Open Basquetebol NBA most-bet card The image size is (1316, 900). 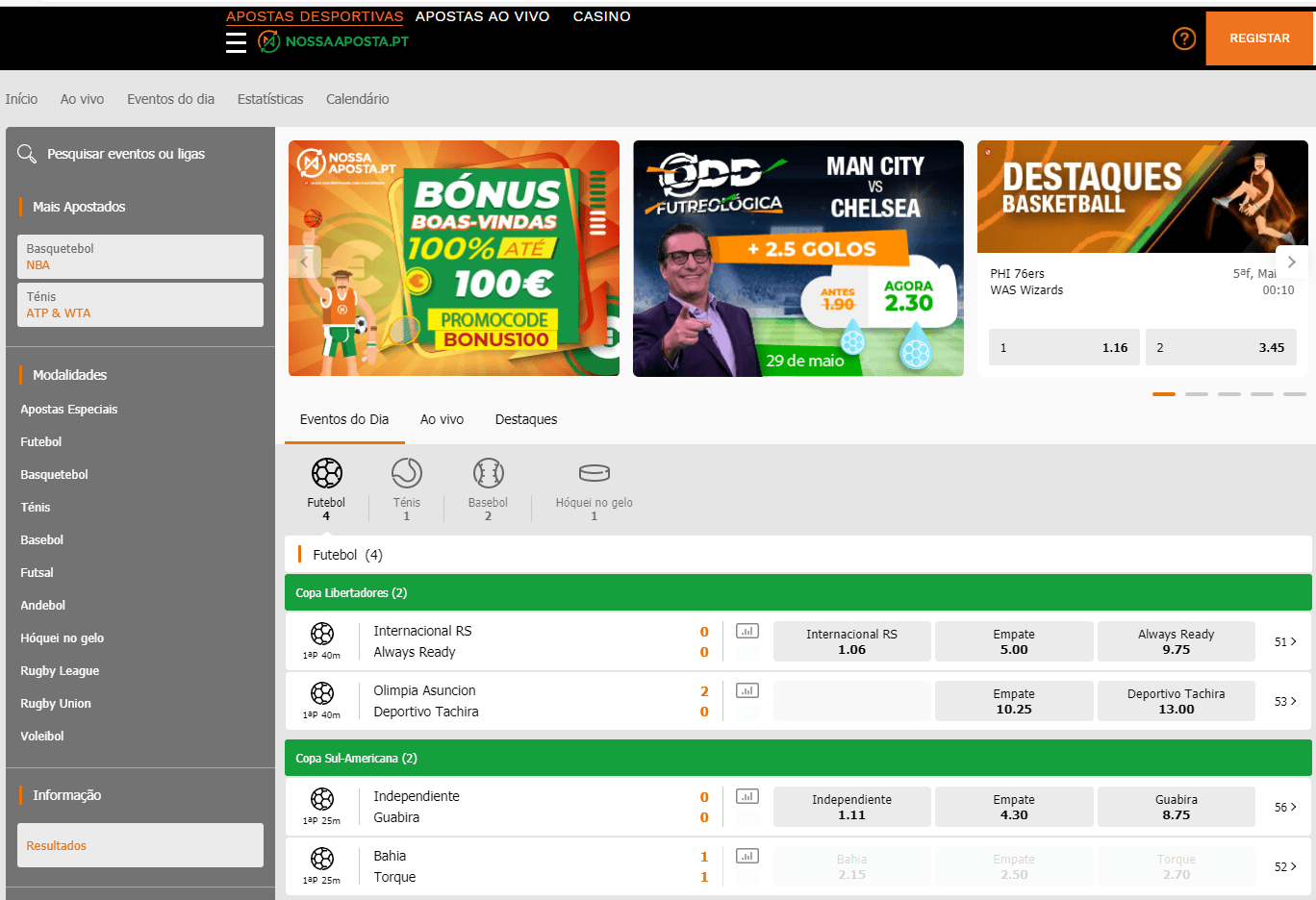[140, 257]
